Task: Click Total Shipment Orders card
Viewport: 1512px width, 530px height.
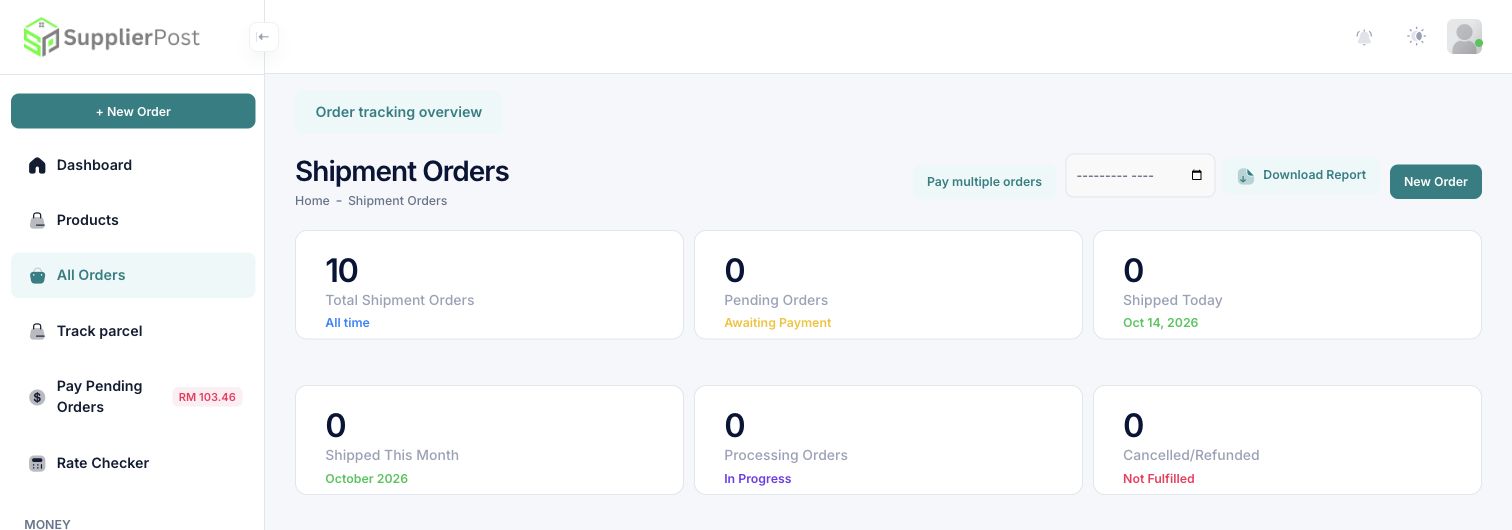Action: click(489, 285)
